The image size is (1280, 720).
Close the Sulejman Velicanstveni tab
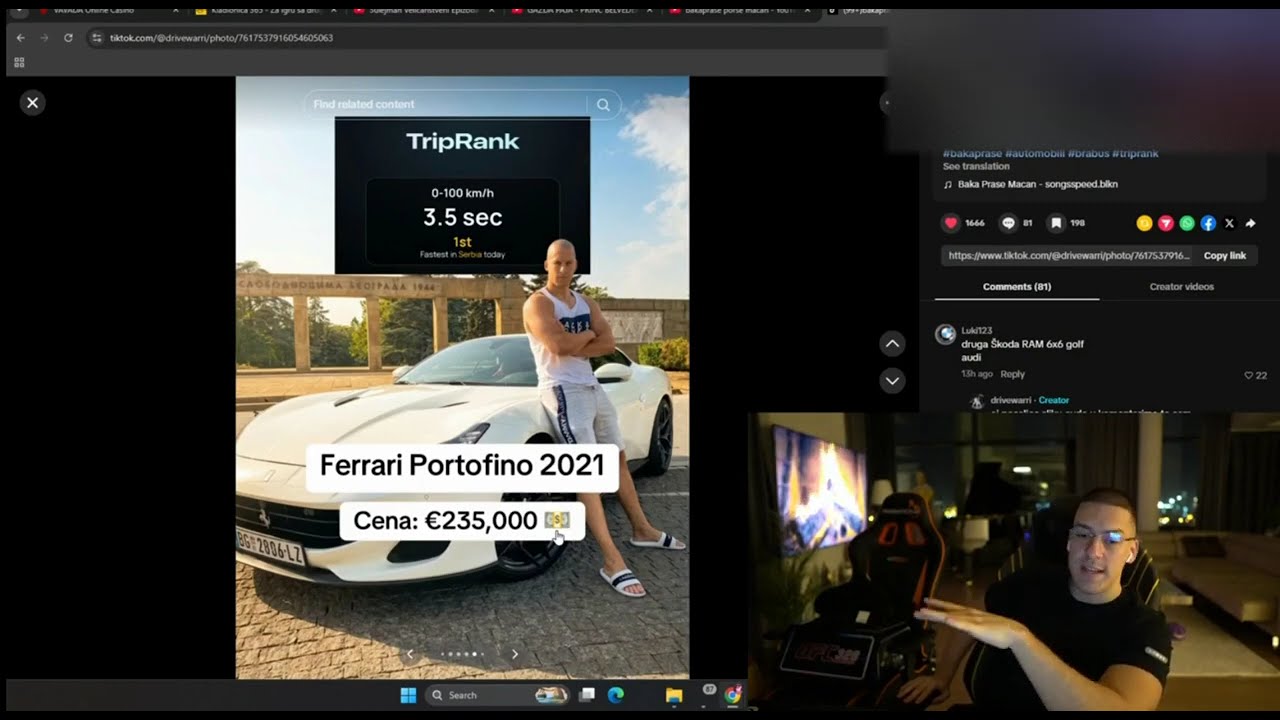(x=492, y=11)
